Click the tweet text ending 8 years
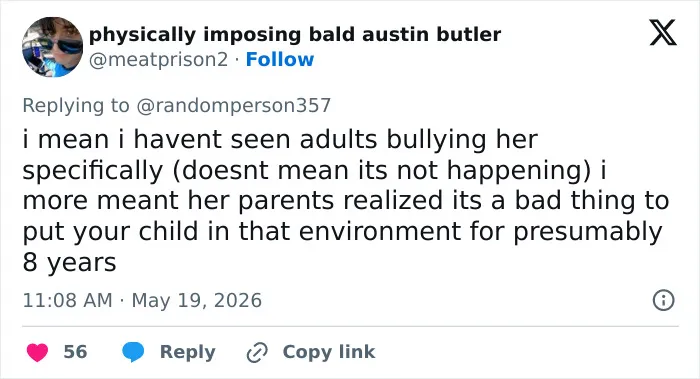 (x=70, y=262)
